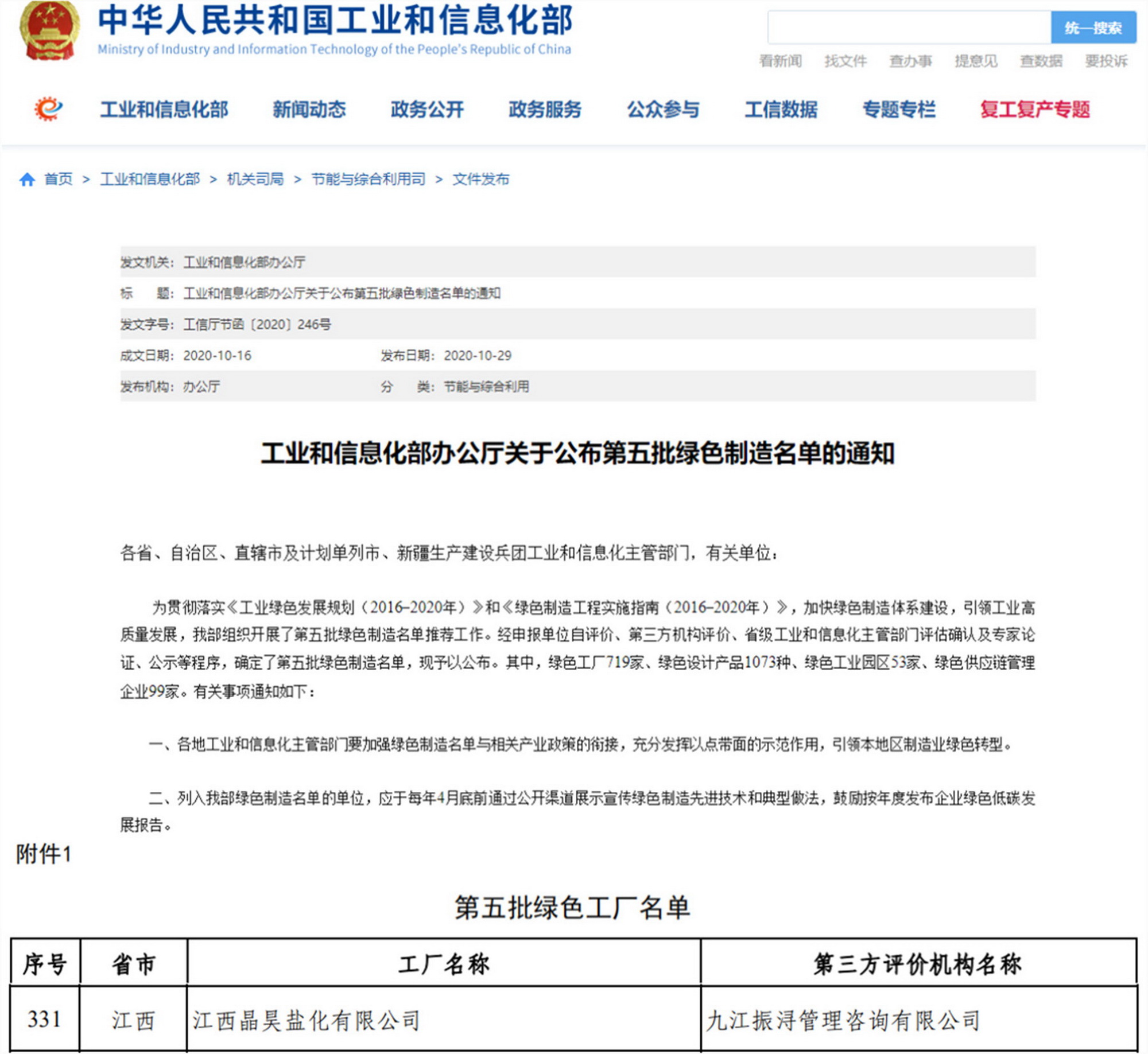This screenshot has height=1054, width=1148.
Task: Open 工业和信息化部 breadcrumb link
Action: click(150, 180)
